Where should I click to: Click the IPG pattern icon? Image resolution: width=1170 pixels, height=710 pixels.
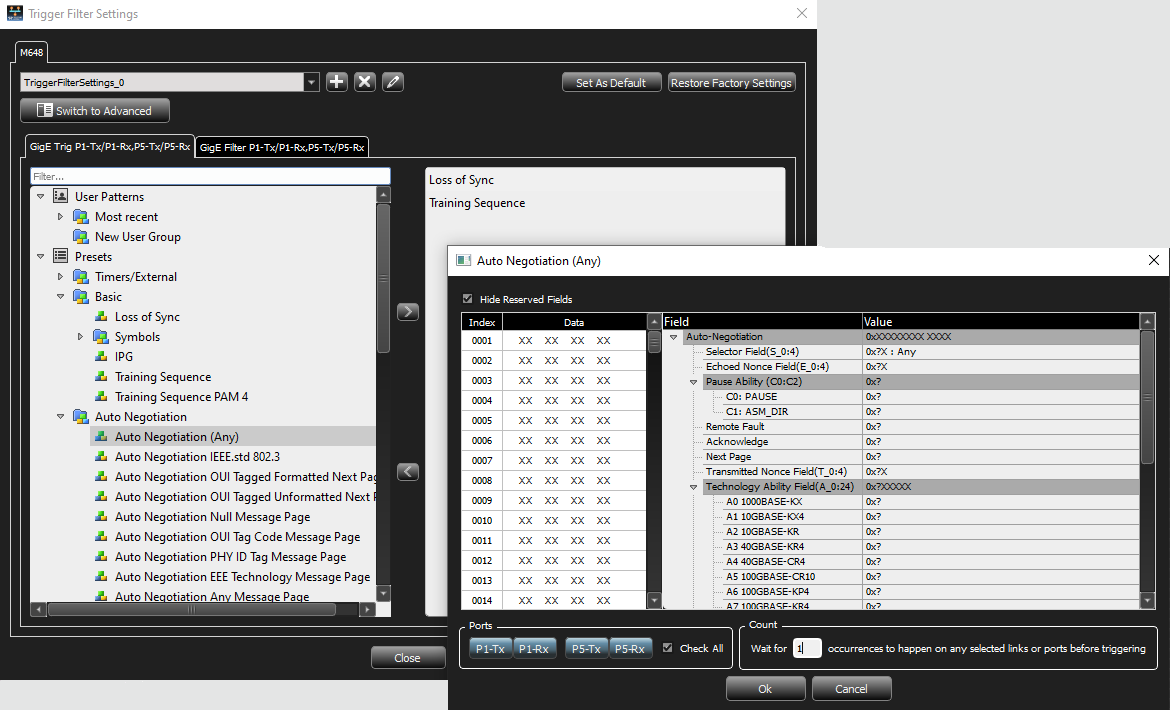[x=101, y=356]
